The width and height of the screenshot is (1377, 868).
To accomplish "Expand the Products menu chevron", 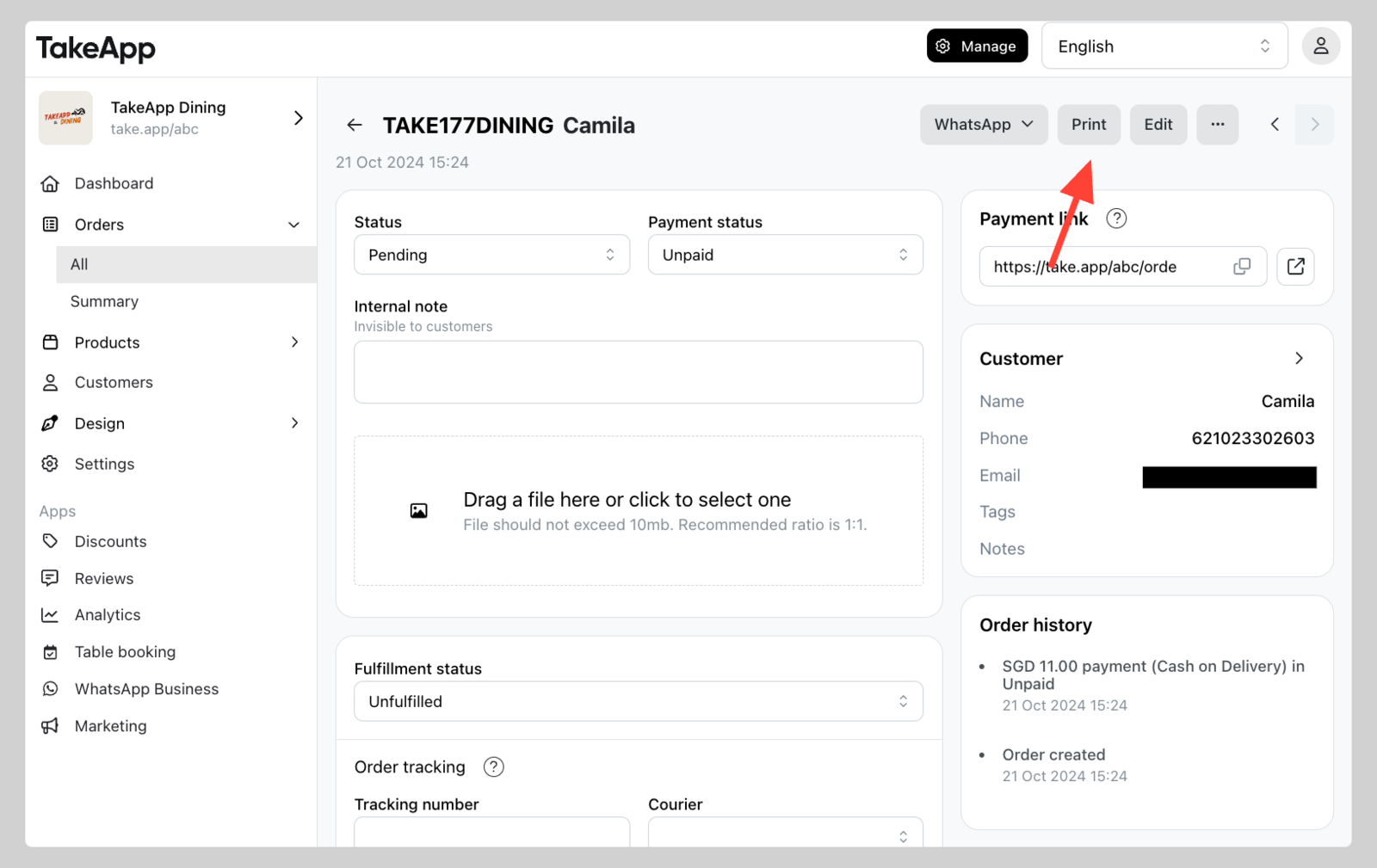I will pyautogui.click(x=294, y=342).
